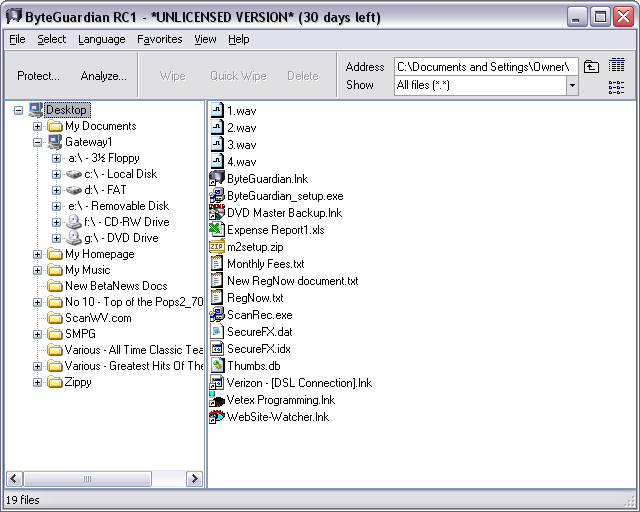
Task: Select the Monthly Fees.txt document icon
Action: tap(217, 264)
